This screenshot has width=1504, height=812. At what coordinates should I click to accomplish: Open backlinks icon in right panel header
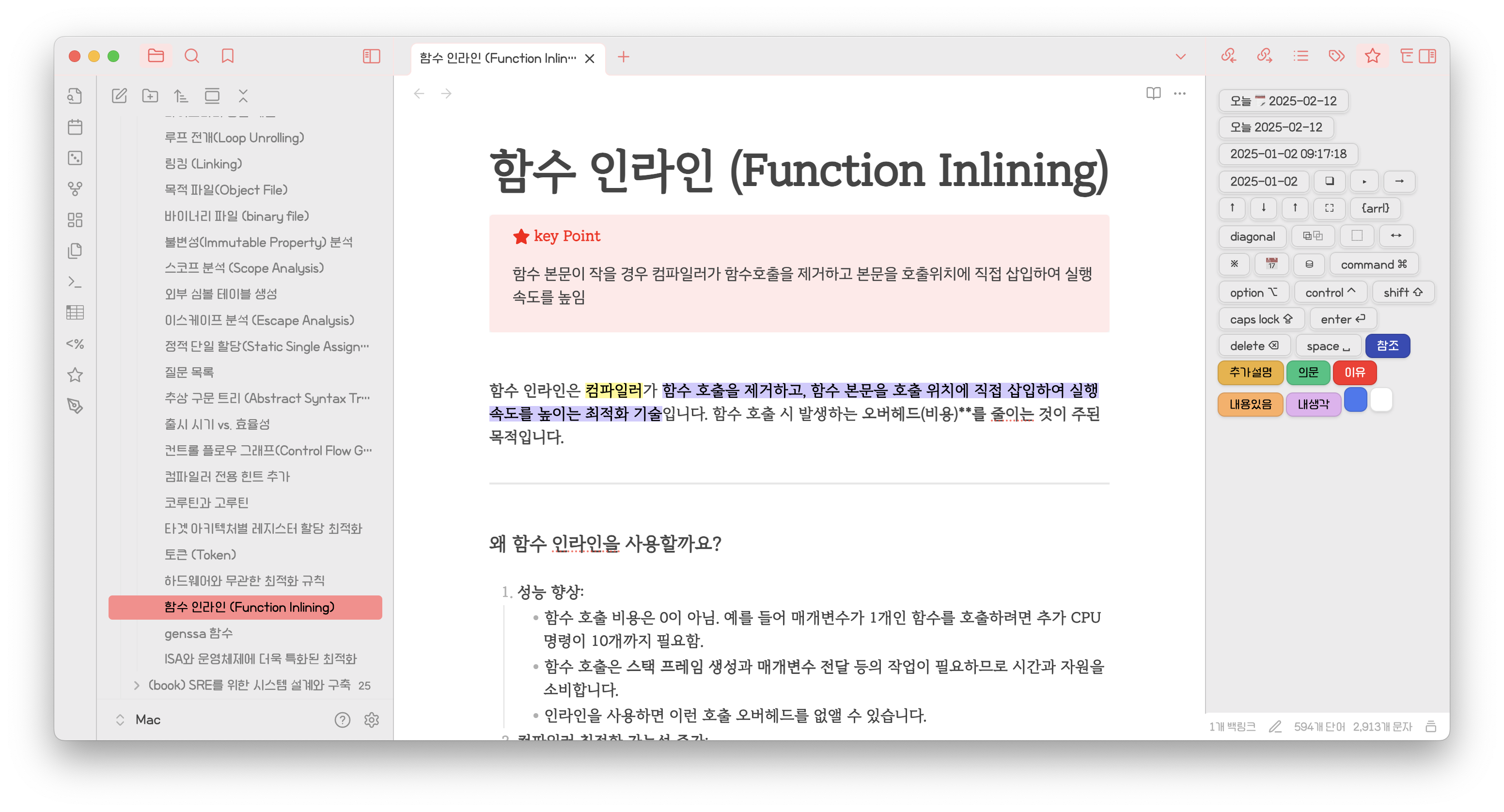[1228, 56]
